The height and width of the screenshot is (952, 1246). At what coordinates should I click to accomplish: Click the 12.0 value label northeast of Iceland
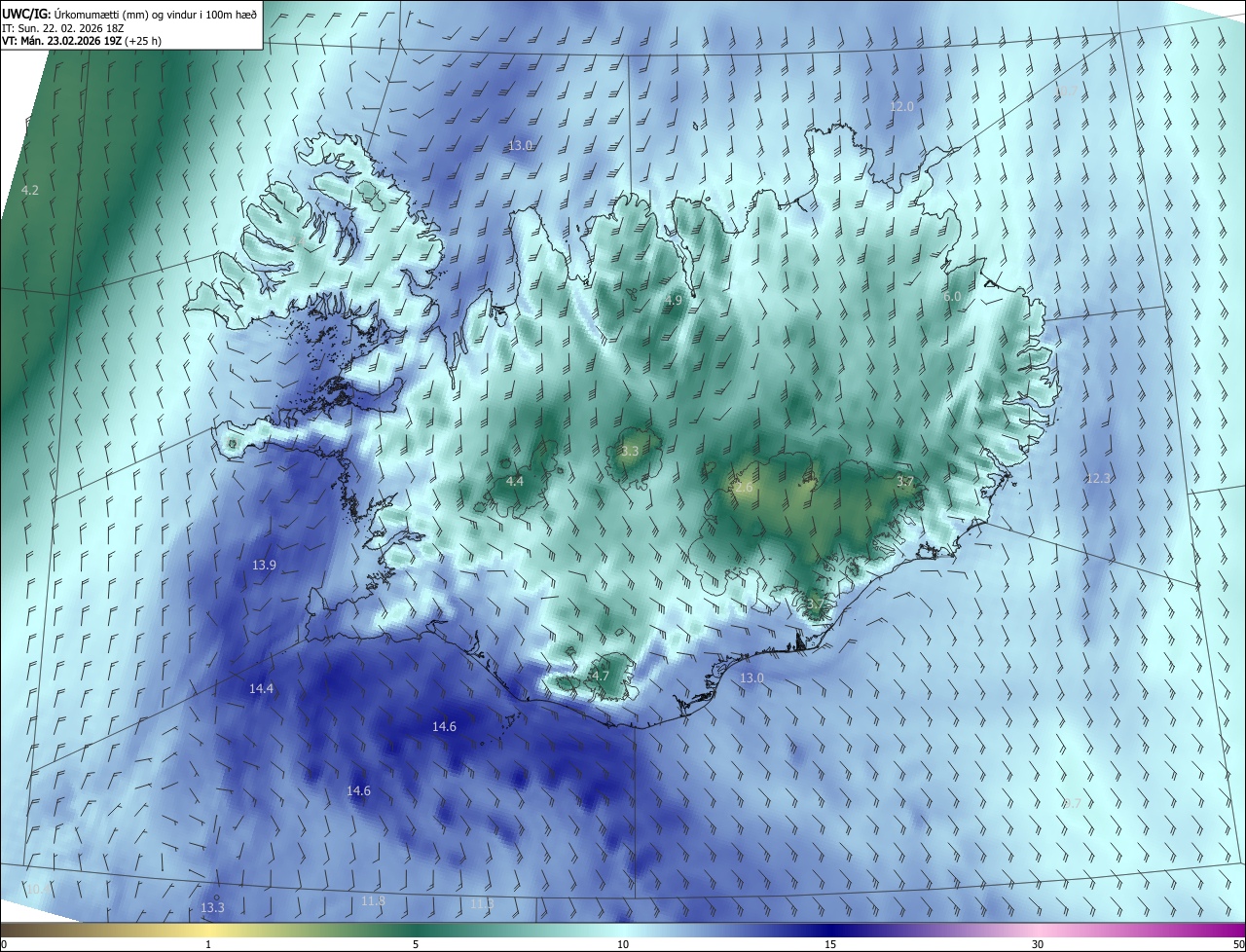click(902, 106)
